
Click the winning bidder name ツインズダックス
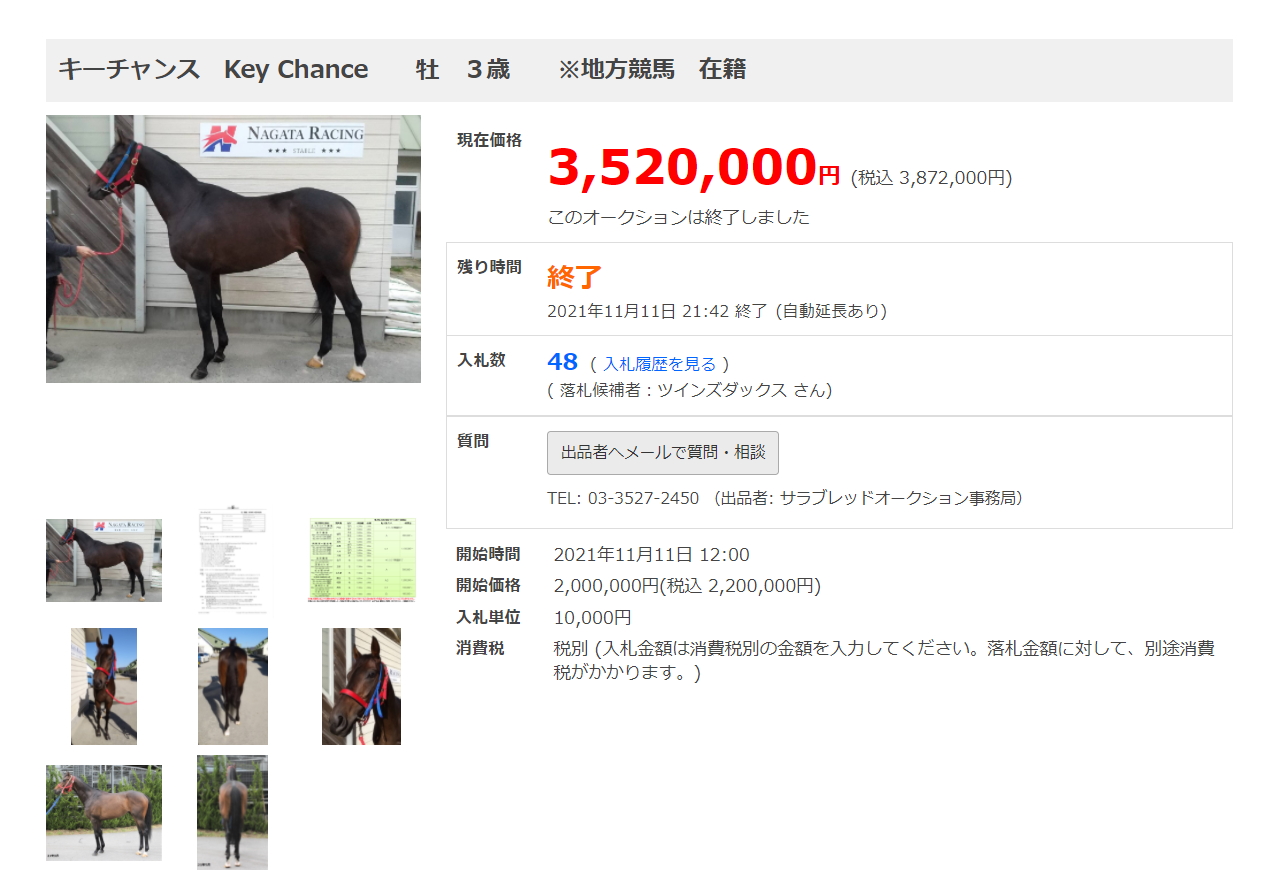pyautogui.click(x=716, y=390)
